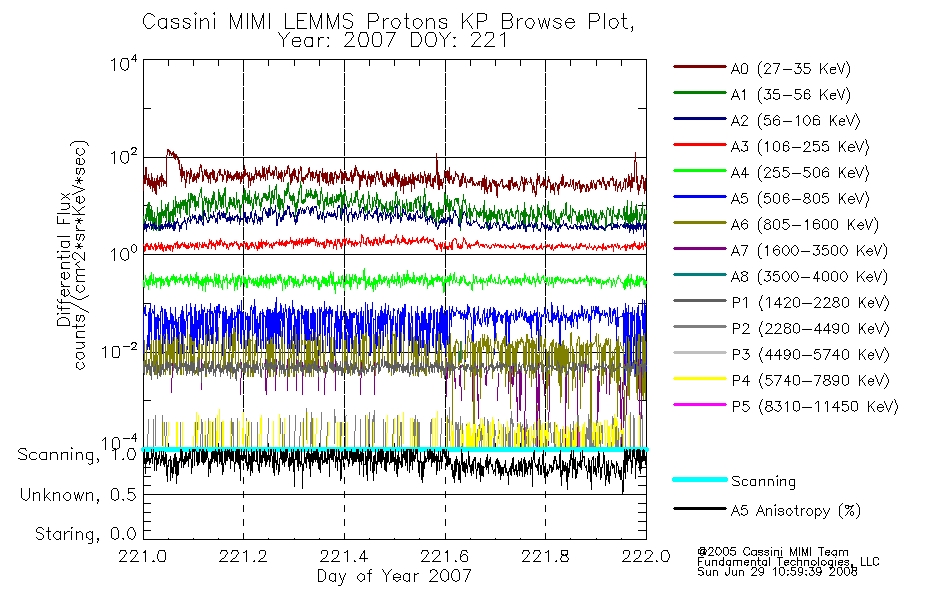Click the black A5 Anisotropy legend line
Screen dimensions: 950x600
[x=699, y=509]
